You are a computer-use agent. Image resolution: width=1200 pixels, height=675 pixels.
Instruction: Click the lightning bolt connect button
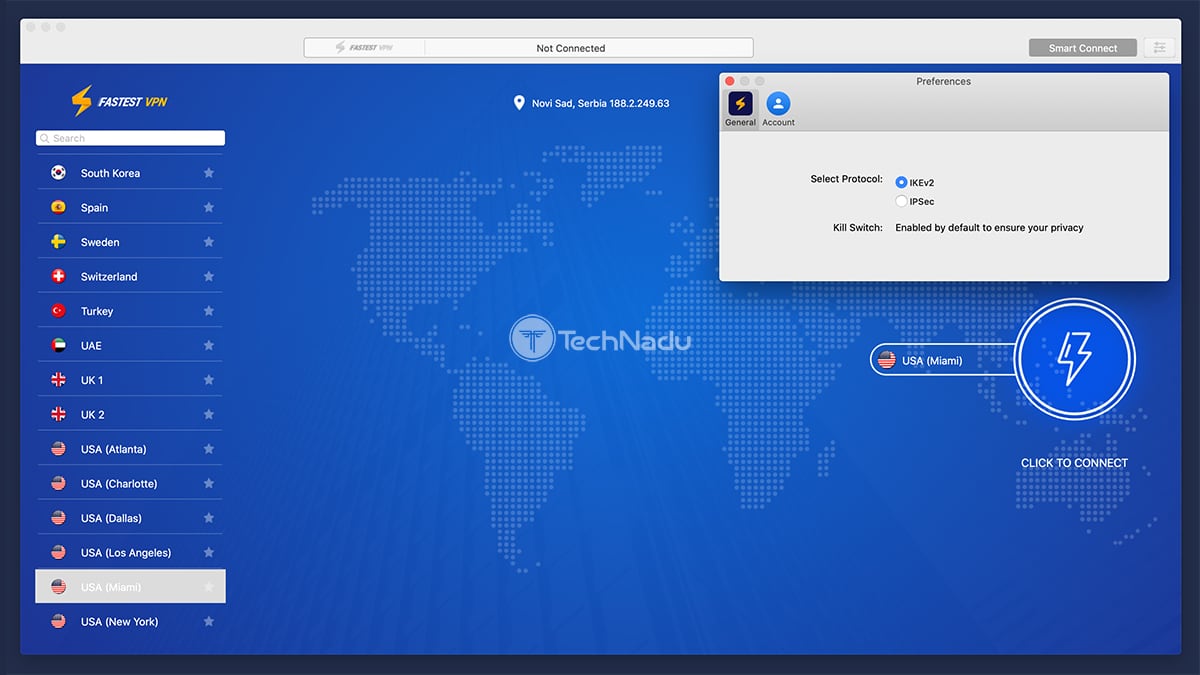[x=1074, y=359]
